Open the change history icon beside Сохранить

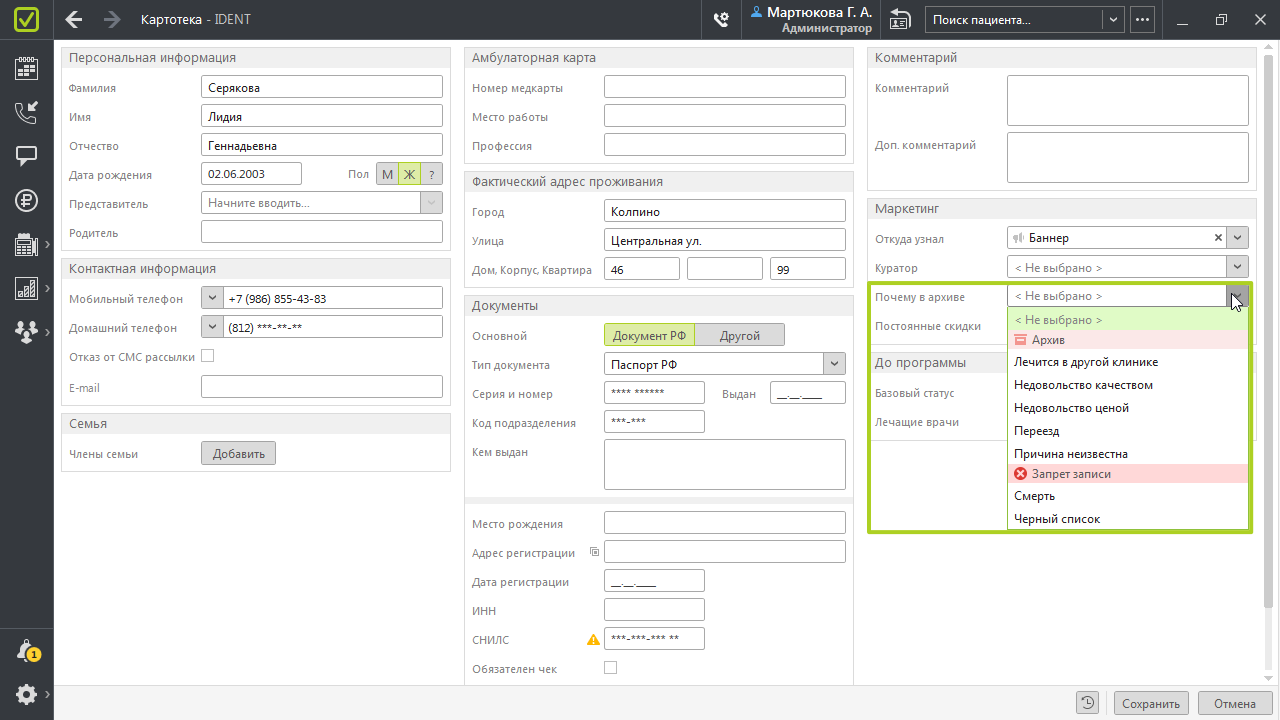pyautogui.click(x=1089, y=703)
